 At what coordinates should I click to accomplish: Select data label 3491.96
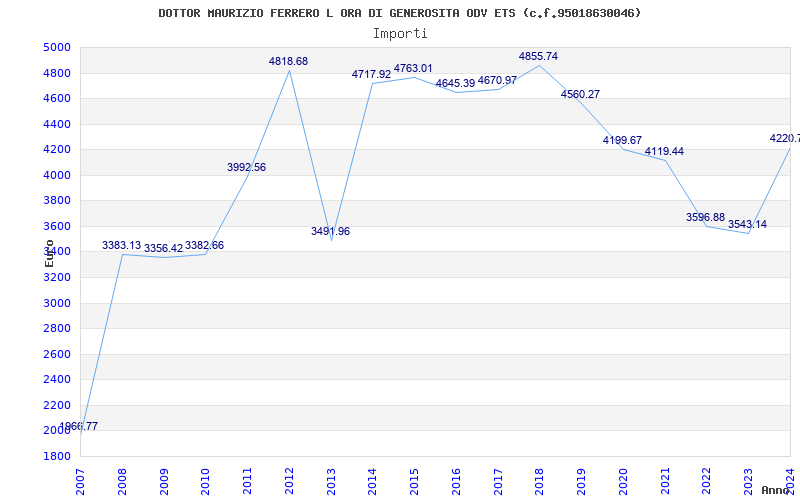click(x=331, y=231)
